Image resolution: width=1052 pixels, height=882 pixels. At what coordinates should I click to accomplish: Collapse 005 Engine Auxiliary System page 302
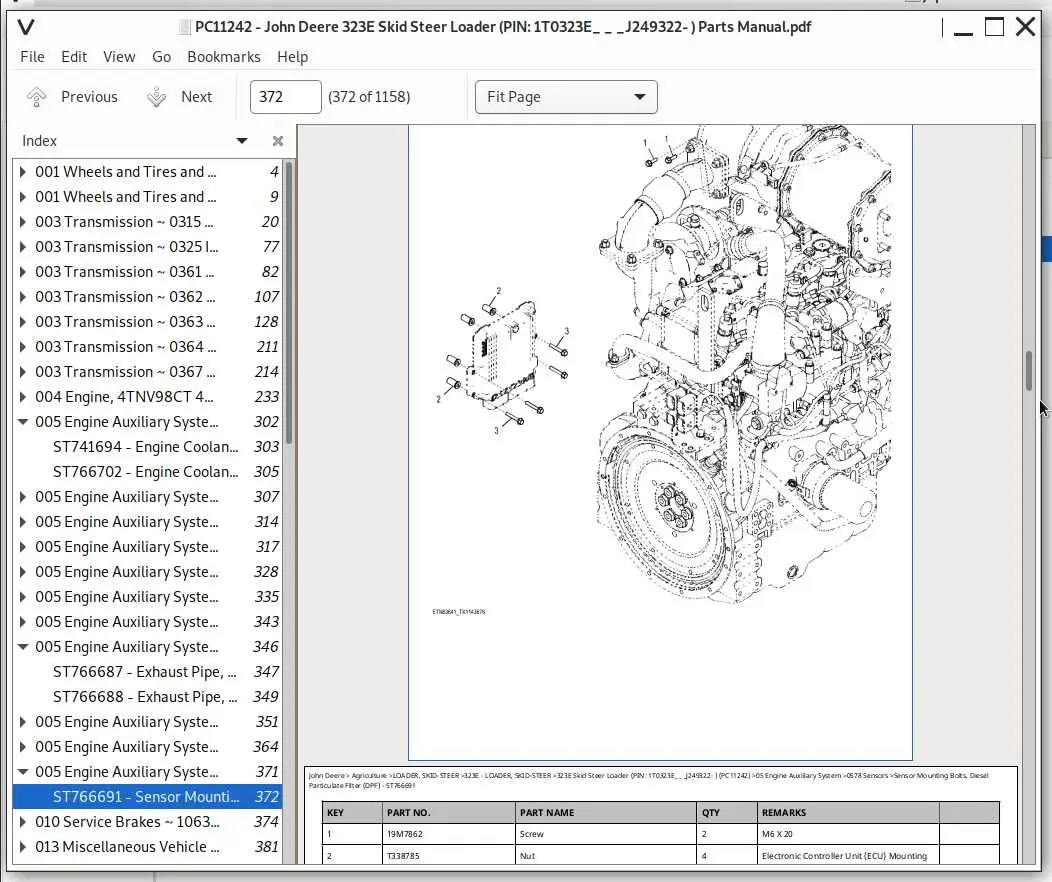tap(23, 422)
